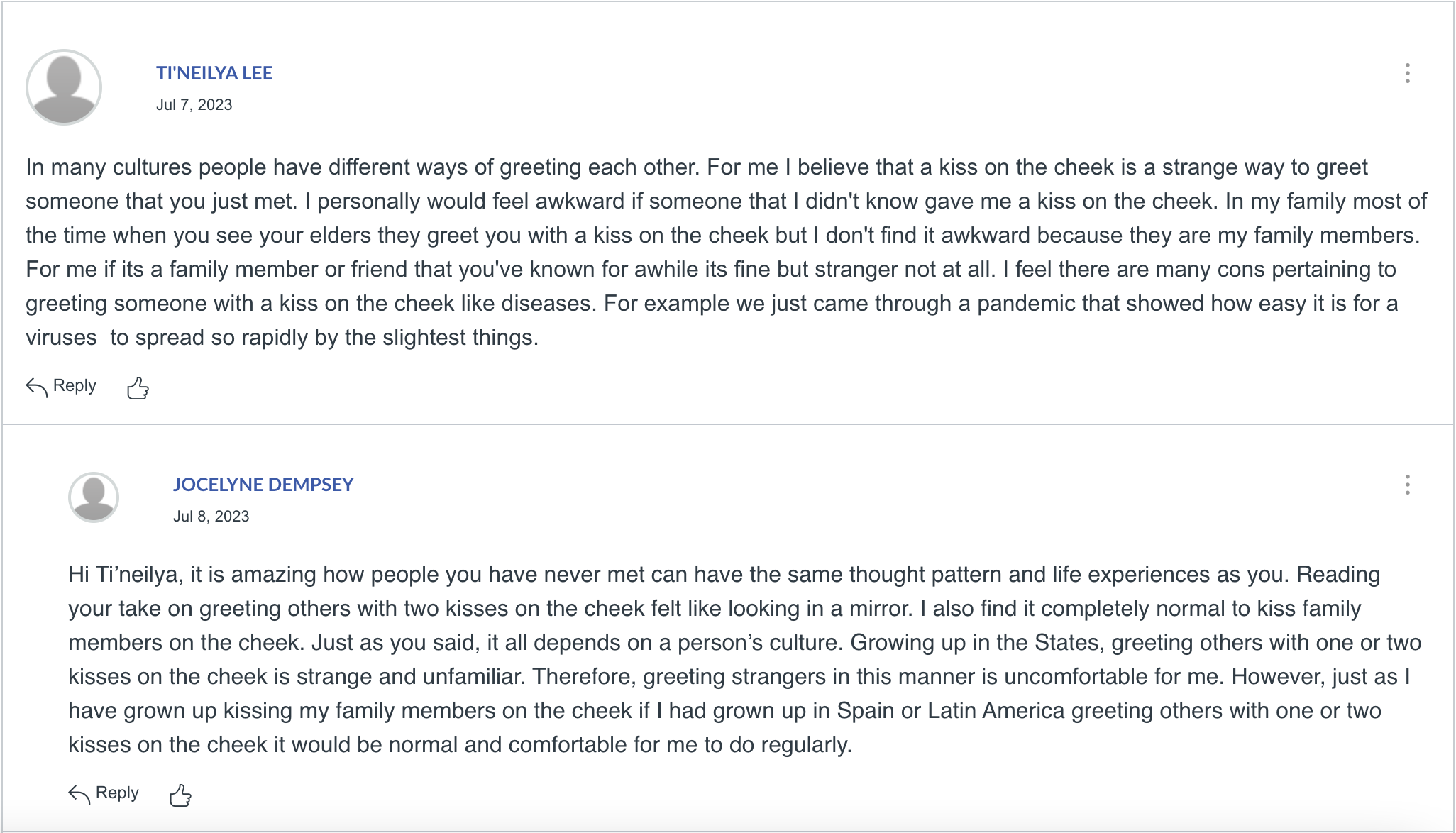Open options menu for Ti'Neilya Lee's post

[1408, 73]
